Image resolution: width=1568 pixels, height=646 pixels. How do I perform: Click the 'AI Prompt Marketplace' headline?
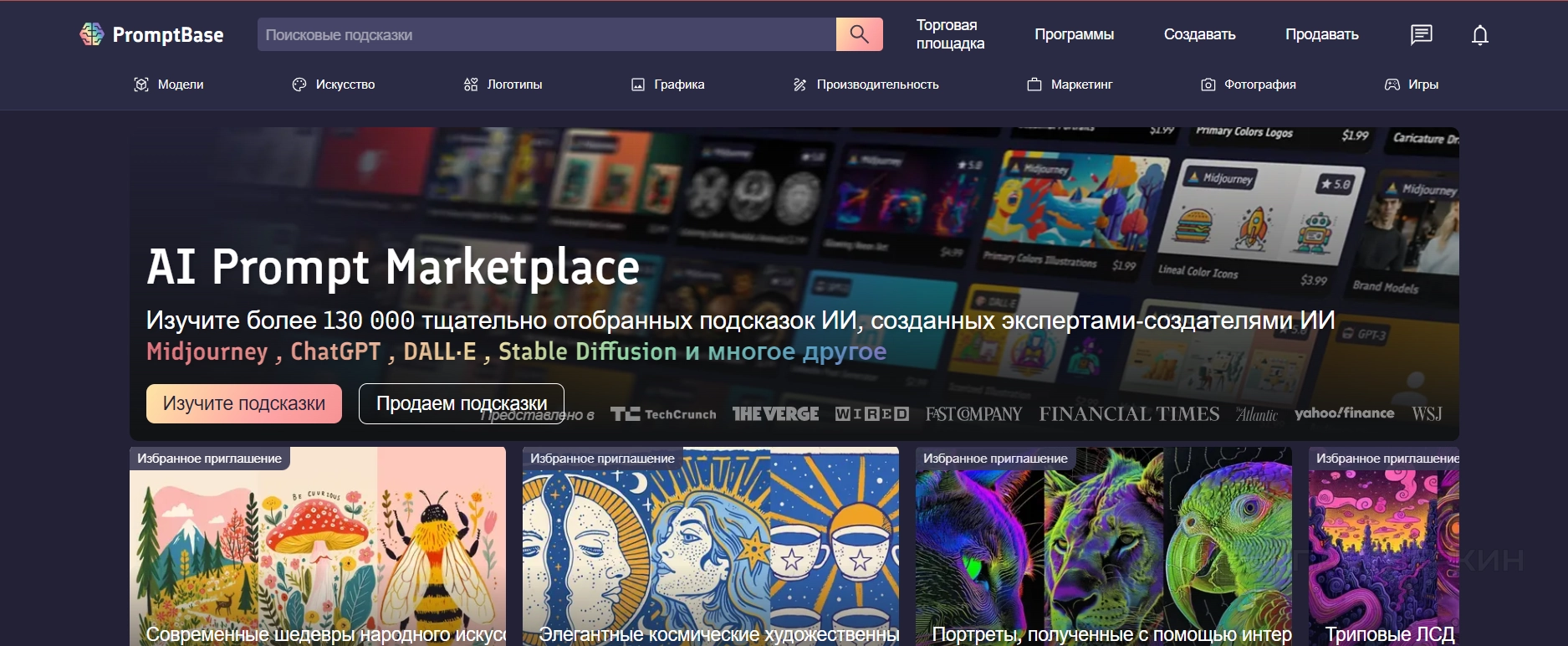point(393,267)
